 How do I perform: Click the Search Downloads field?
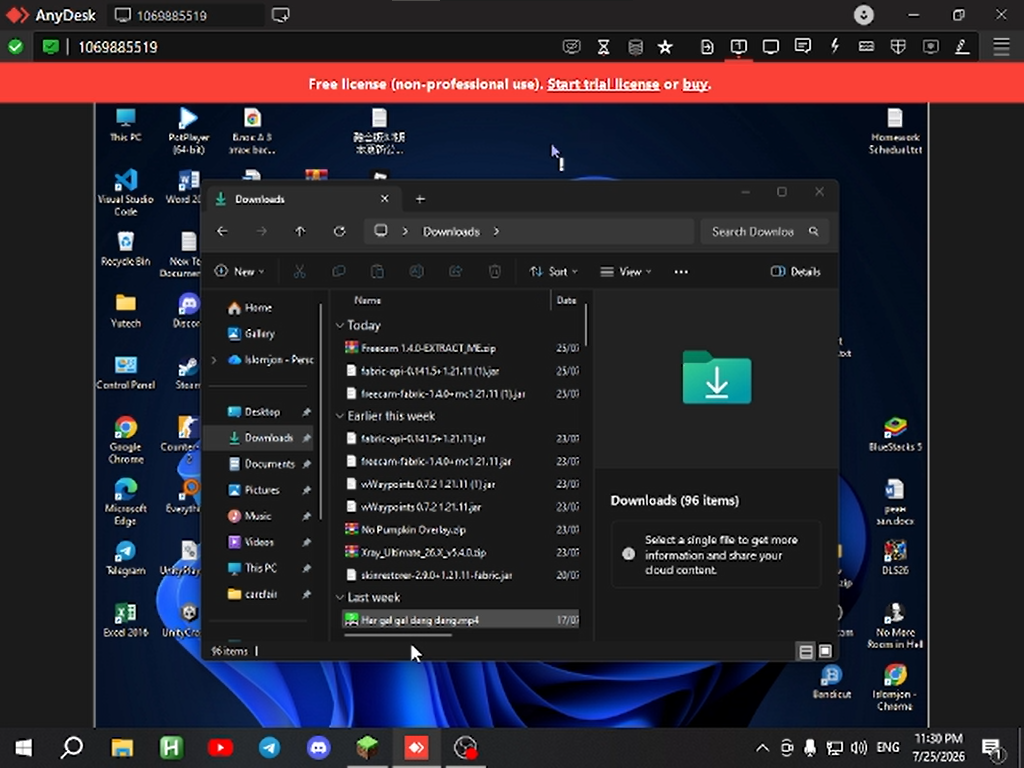[764, 231]
